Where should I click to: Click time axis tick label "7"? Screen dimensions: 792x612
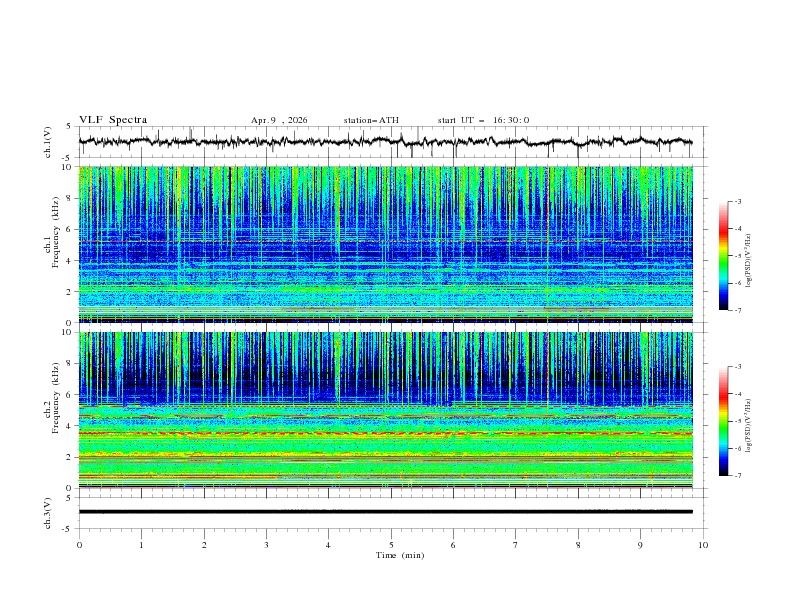(x=516, y=545)
